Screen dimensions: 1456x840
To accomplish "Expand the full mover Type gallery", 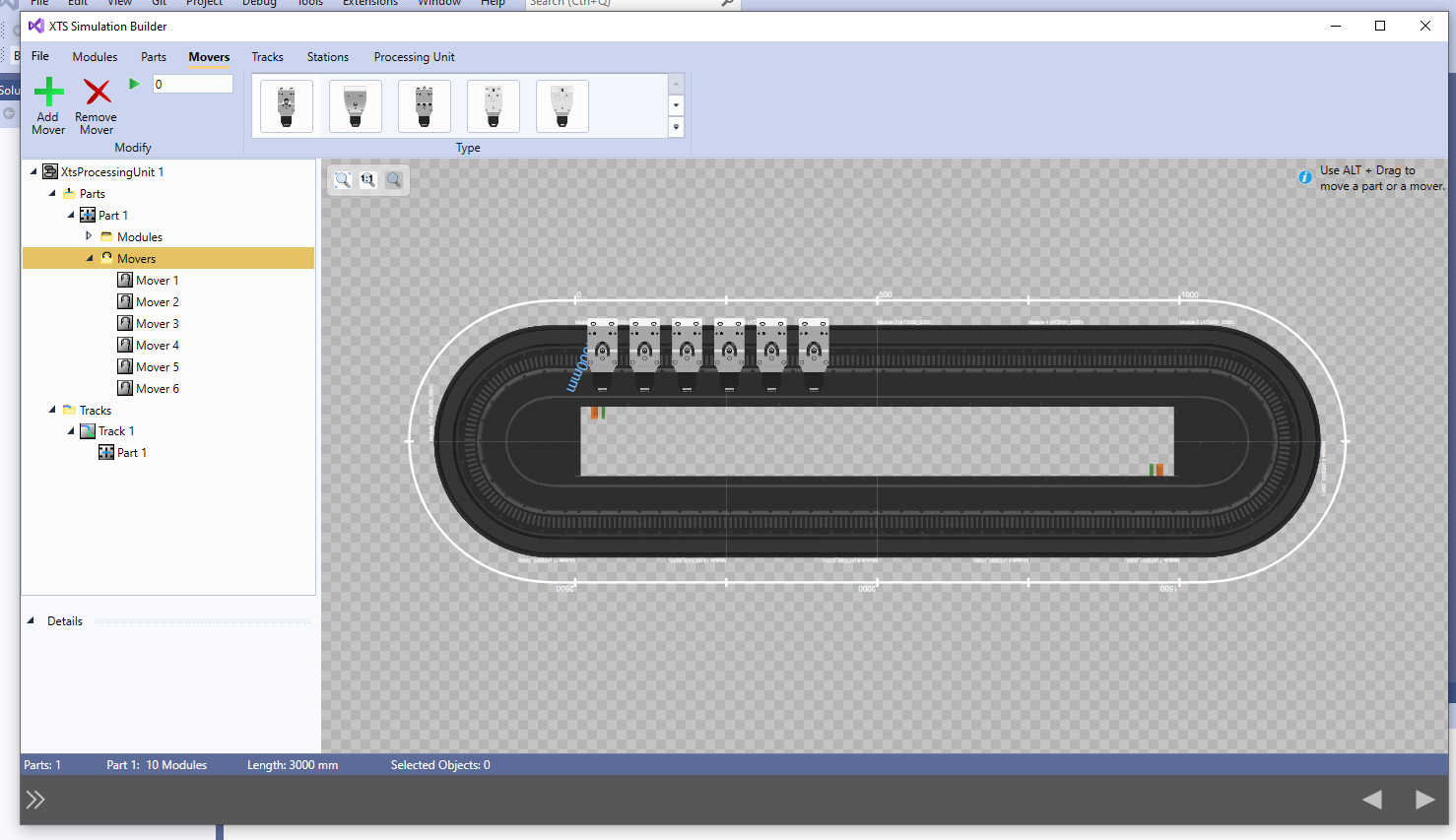I will point(676,127).
